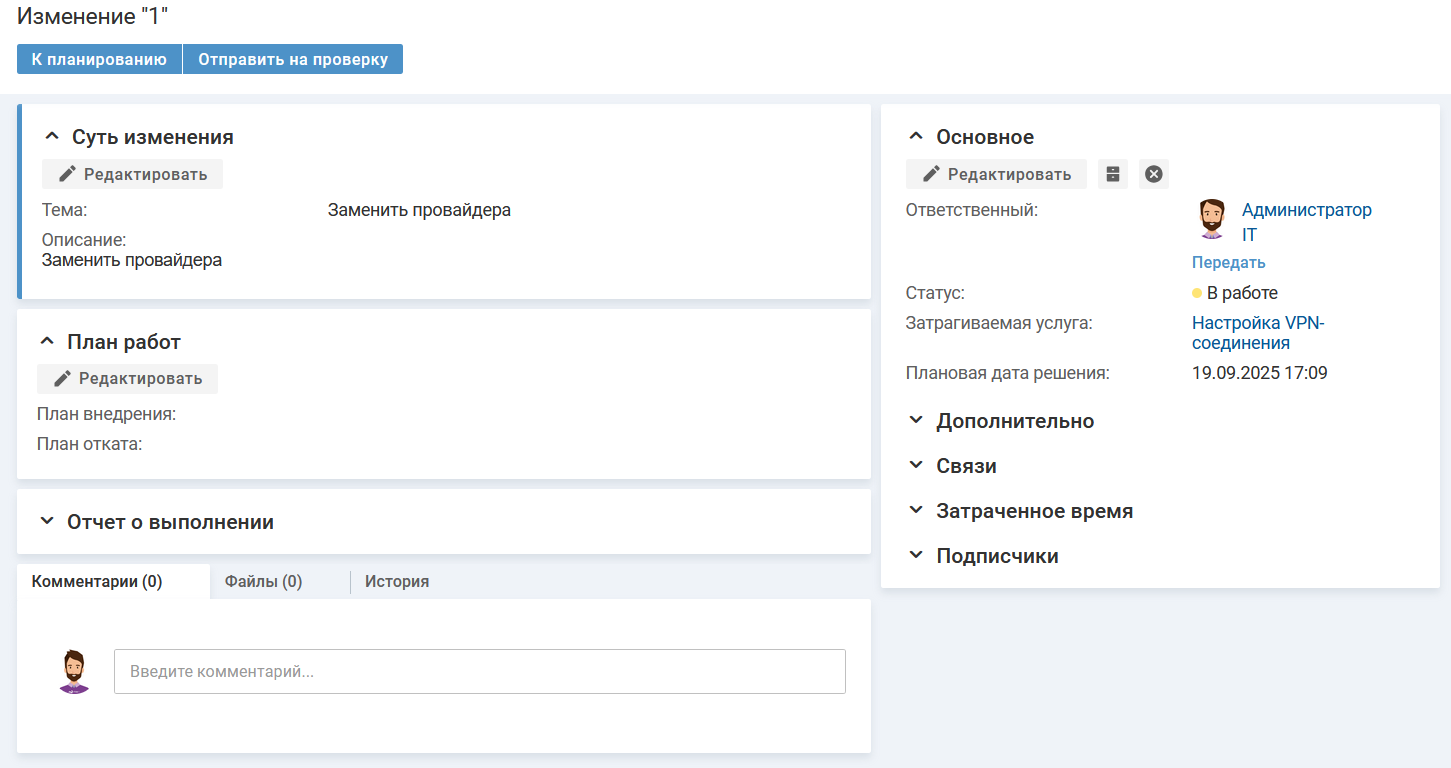
Task: Click the Администратор avatar in Ответственный
Action: [x=1212, y=219]
